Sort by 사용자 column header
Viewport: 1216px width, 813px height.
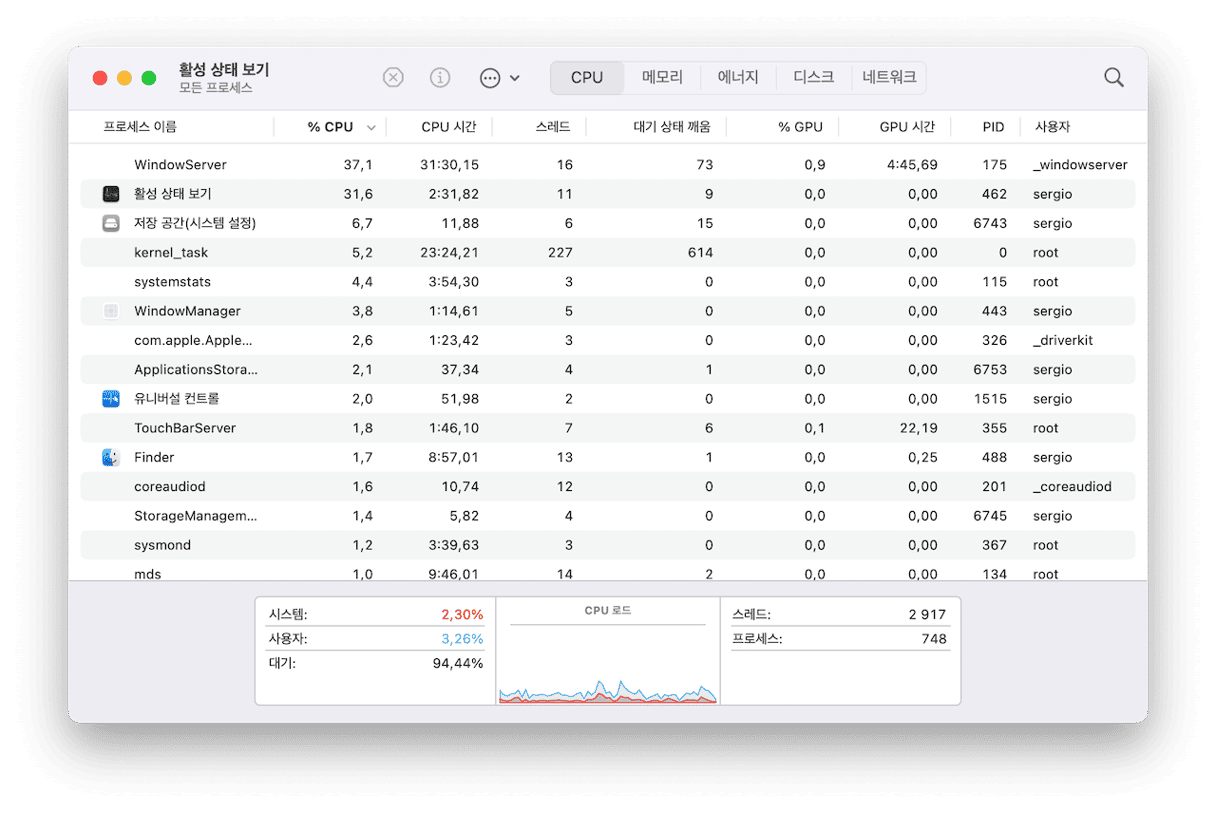(1052, 127)
